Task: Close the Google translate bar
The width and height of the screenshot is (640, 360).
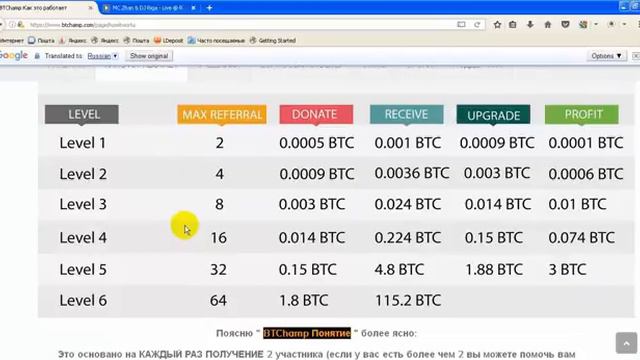Action: click(x=636, y=56)
